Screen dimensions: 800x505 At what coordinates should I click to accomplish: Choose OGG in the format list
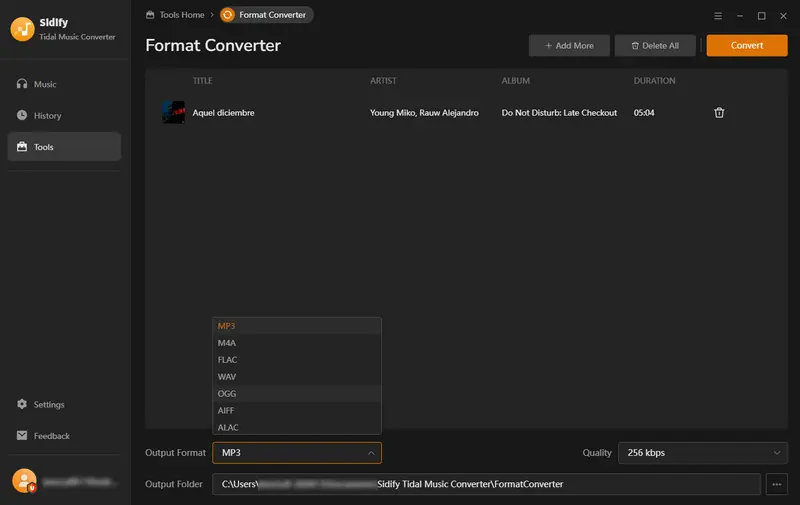point(297,393)
